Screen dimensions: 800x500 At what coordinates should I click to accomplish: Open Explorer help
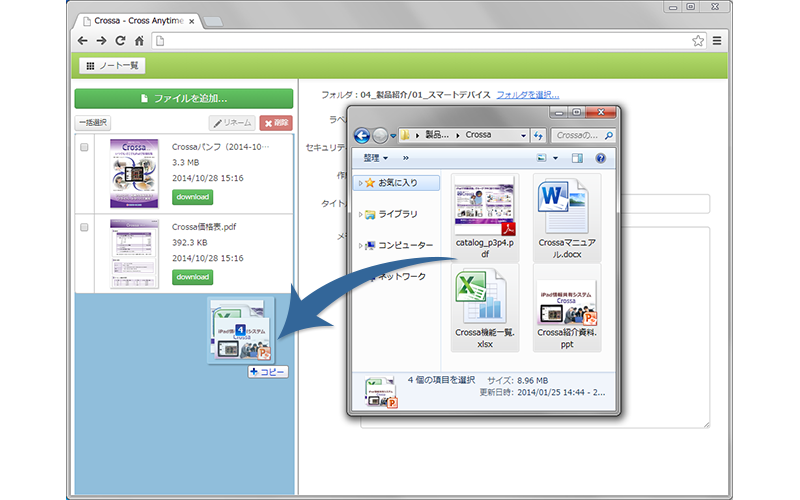pyautogui.click(x=601, y=158)
